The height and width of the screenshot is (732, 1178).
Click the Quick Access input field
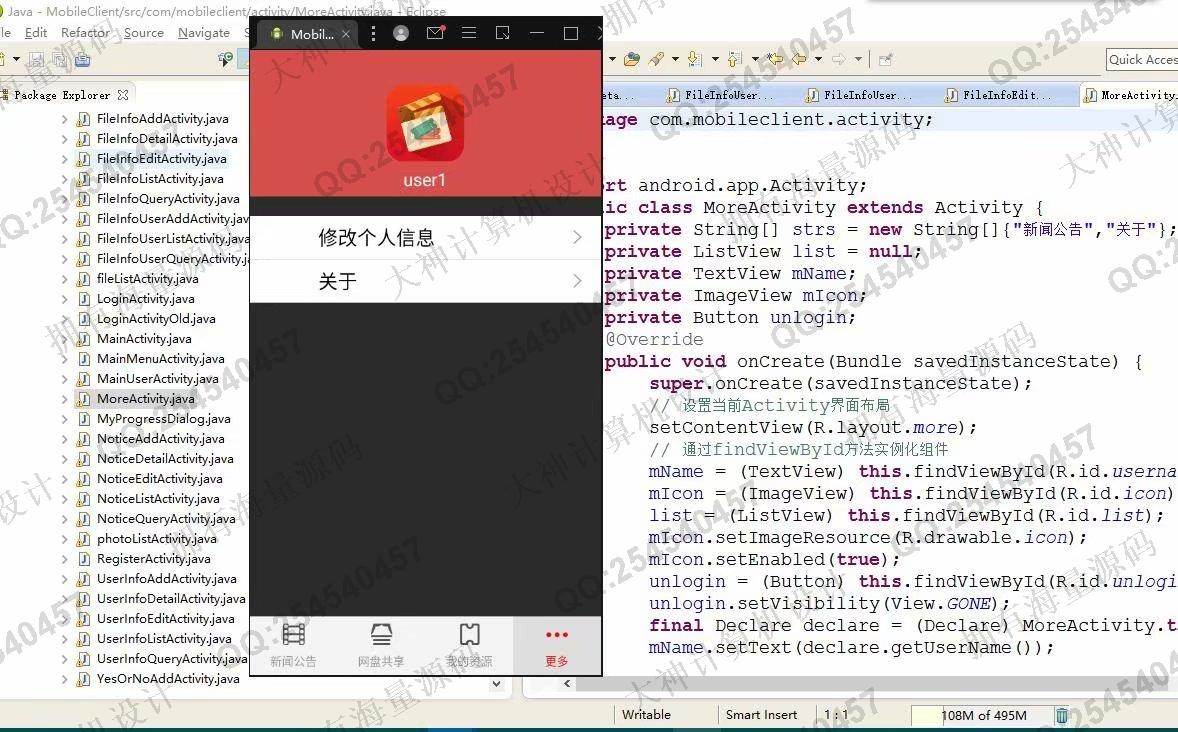point(1142,59)
